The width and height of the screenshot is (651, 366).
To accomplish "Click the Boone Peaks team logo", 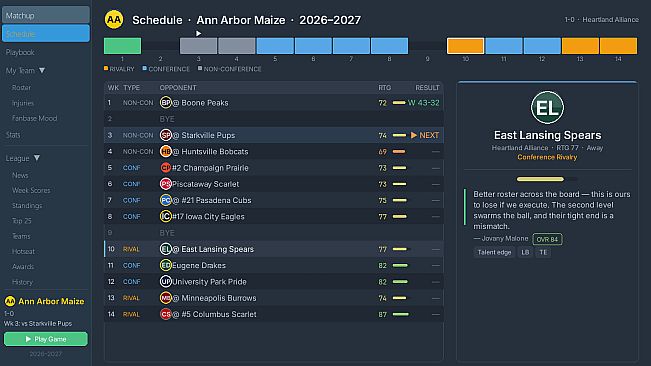I will tap(166, 102).
